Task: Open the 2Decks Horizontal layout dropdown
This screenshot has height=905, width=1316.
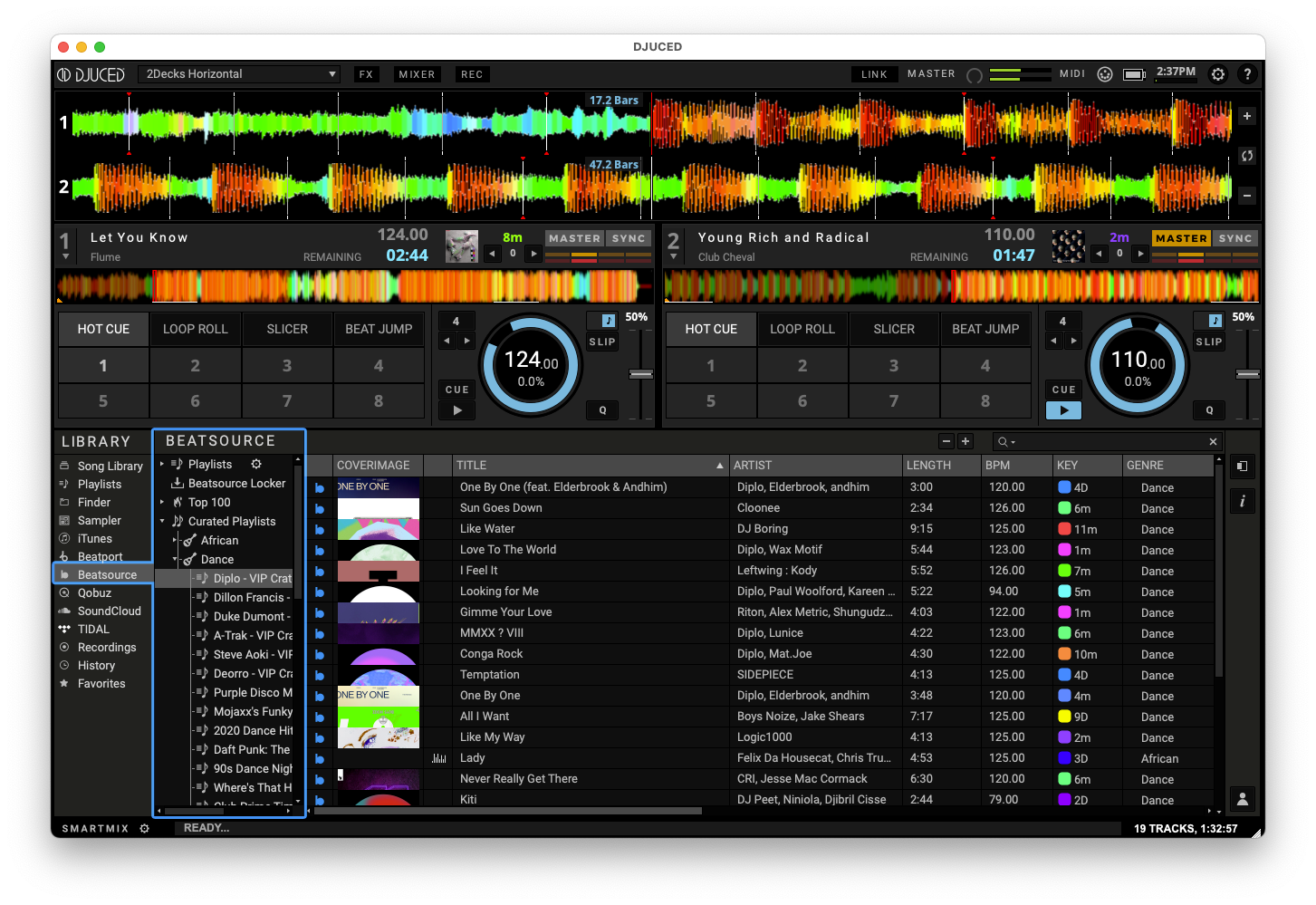Action: [x=238, y=73]
